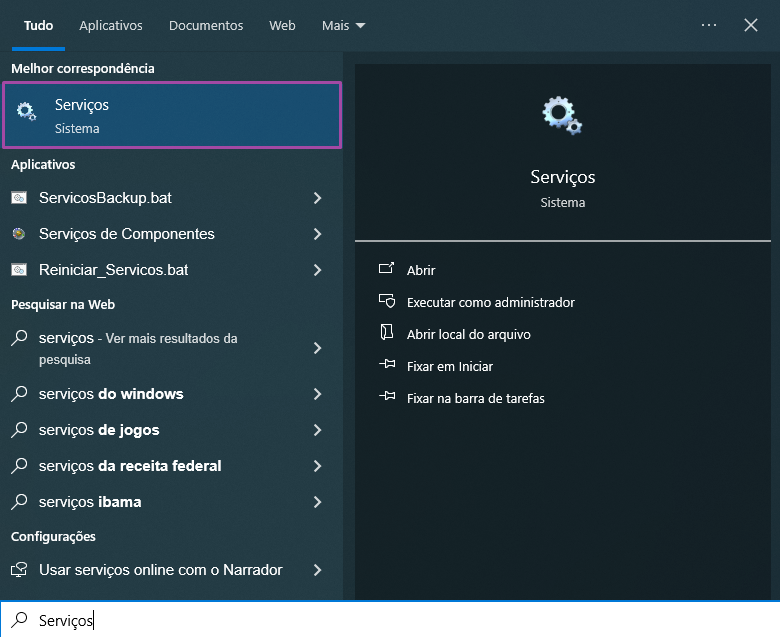Click the Serviços gear icon in best match
780x637 pixels.
[26, 111]
